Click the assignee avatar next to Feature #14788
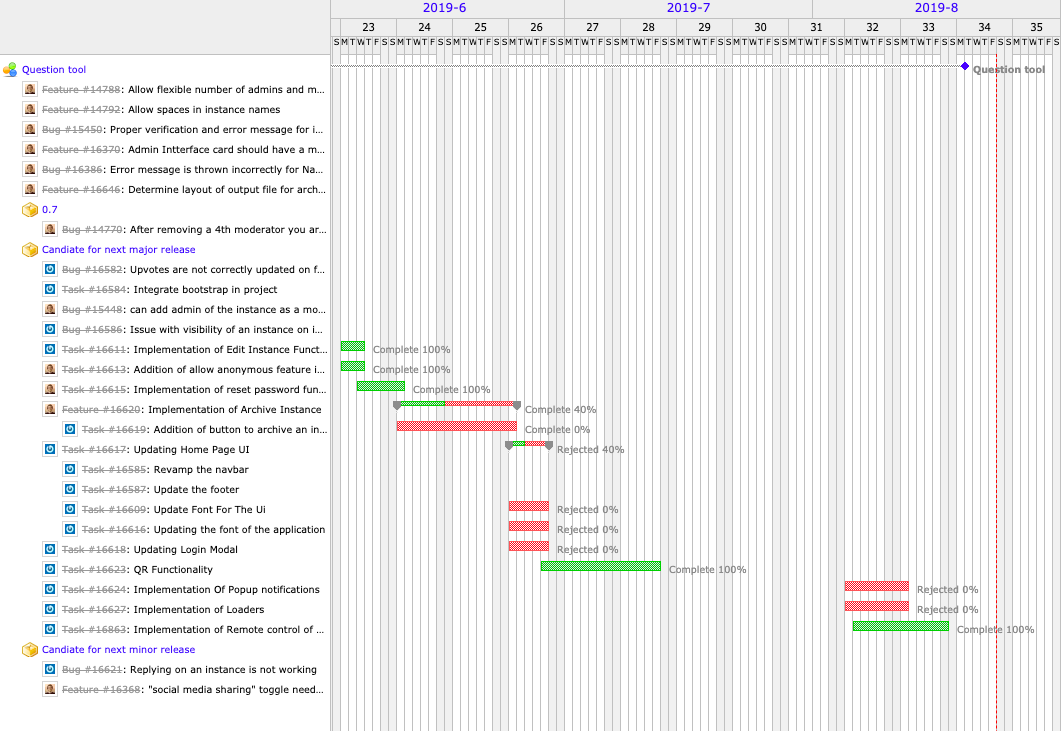 (x=30, y=90)
